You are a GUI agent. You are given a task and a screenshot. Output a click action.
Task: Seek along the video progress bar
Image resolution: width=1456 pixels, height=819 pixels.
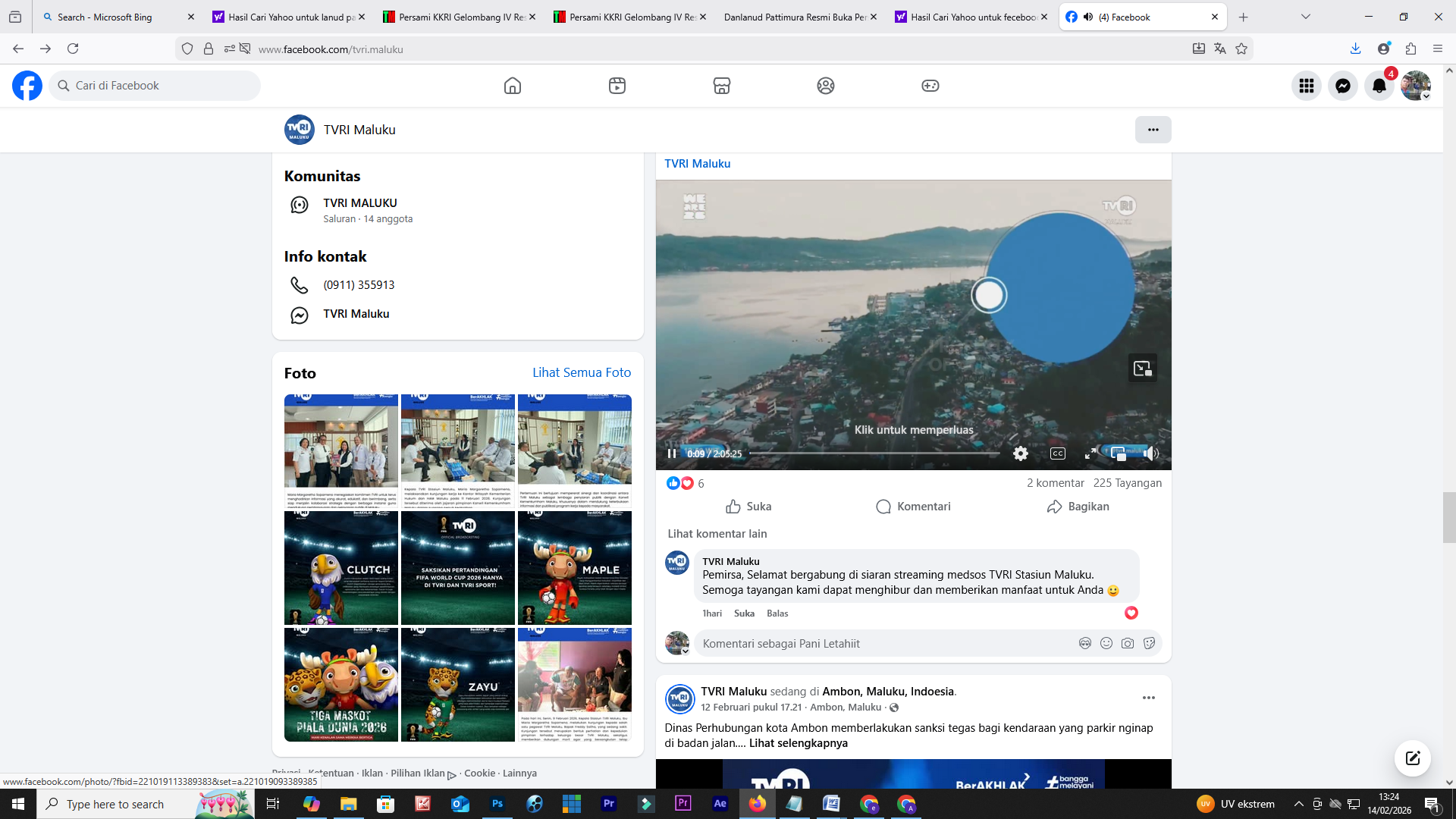pyautogui.click(x=874, y=453)
